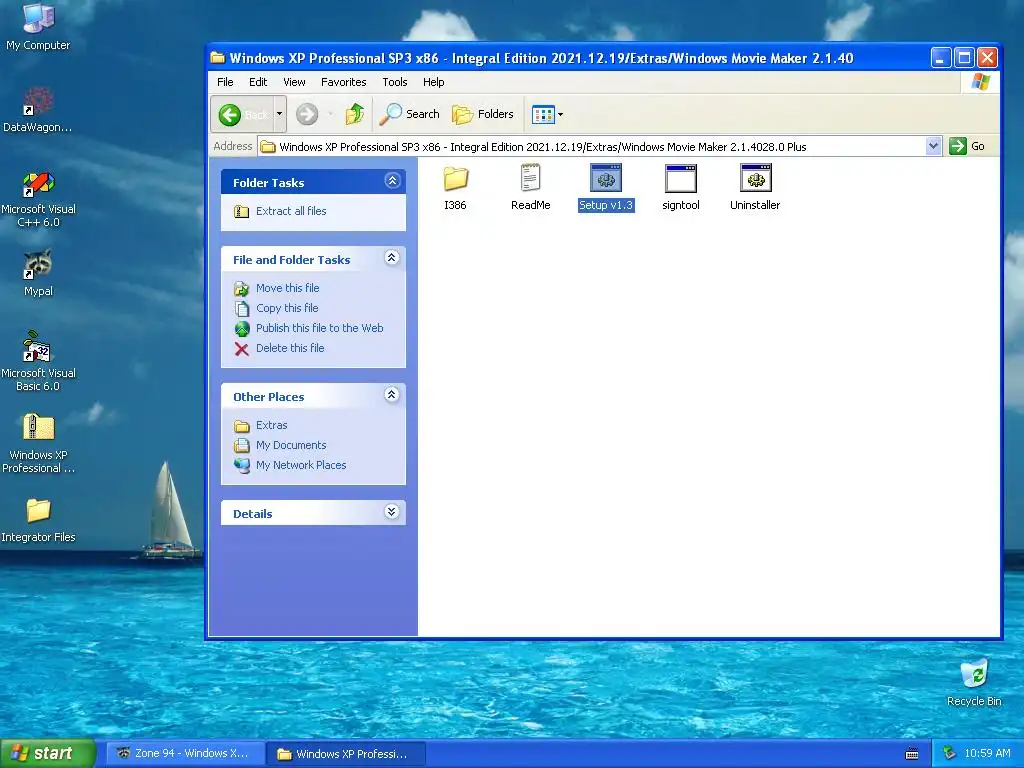Click the system tray network icon
This screenshot has width=1024, height=768.
click(950, 754)
